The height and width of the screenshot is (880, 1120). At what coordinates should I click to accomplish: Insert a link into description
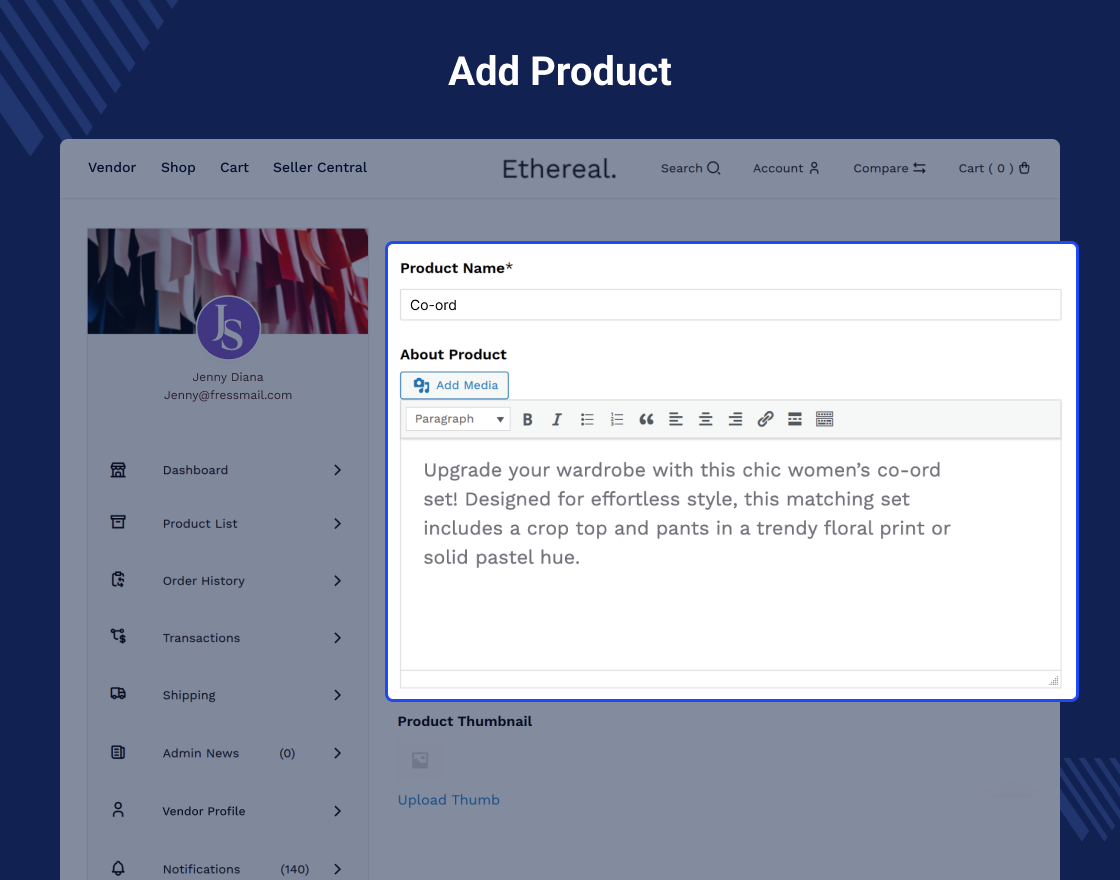click(x=765, y=419)
